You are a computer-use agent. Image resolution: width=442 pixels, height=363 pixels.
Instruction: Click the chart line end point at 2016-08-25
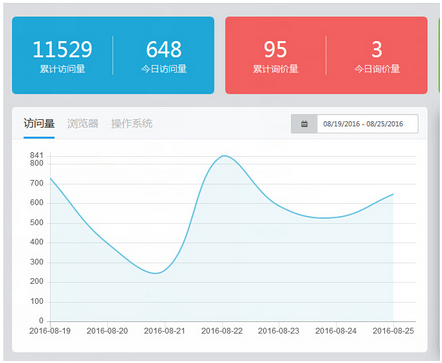point(393,194)
